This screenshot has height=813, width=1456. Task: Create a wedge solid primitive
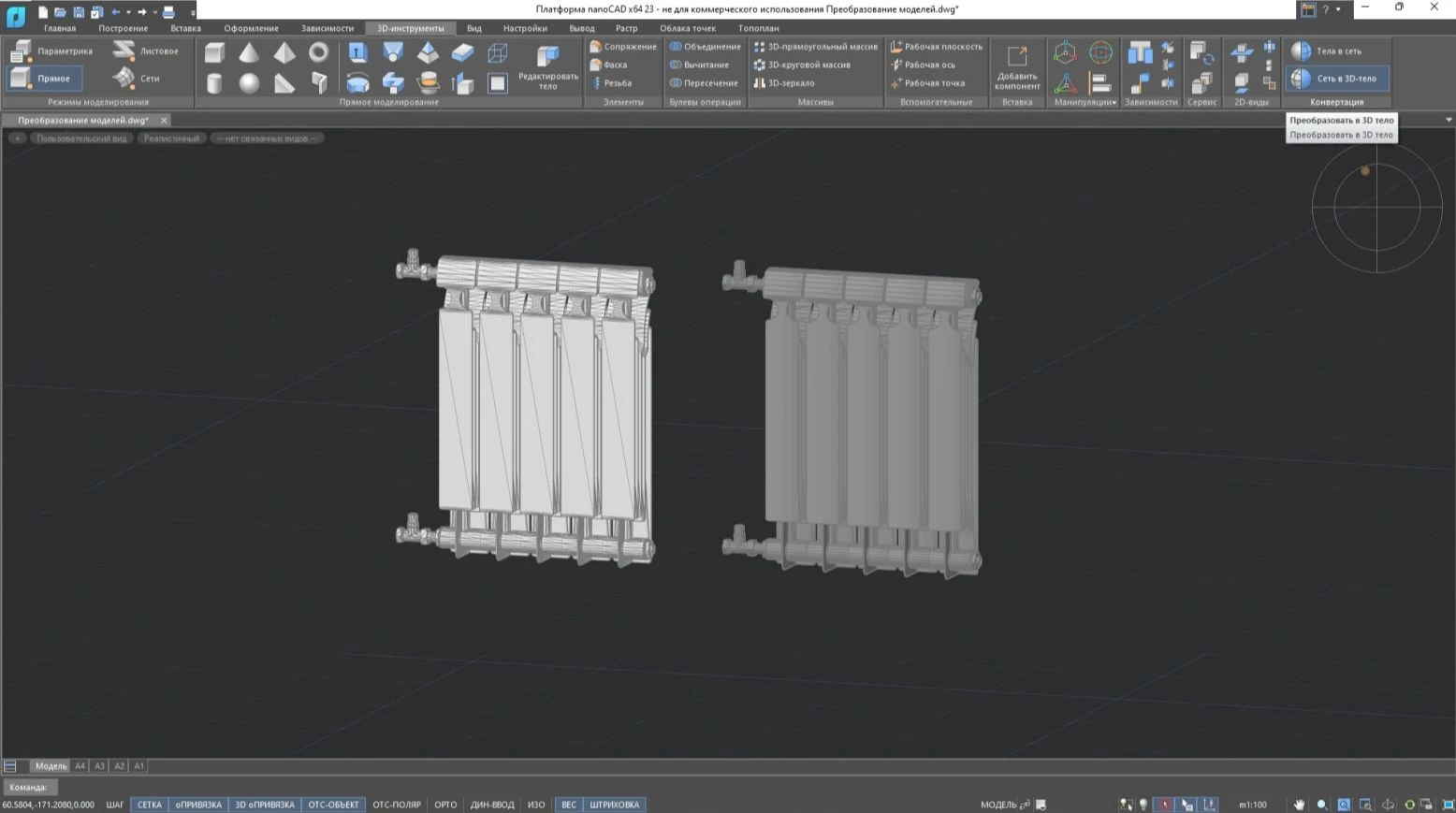[284, 83]
